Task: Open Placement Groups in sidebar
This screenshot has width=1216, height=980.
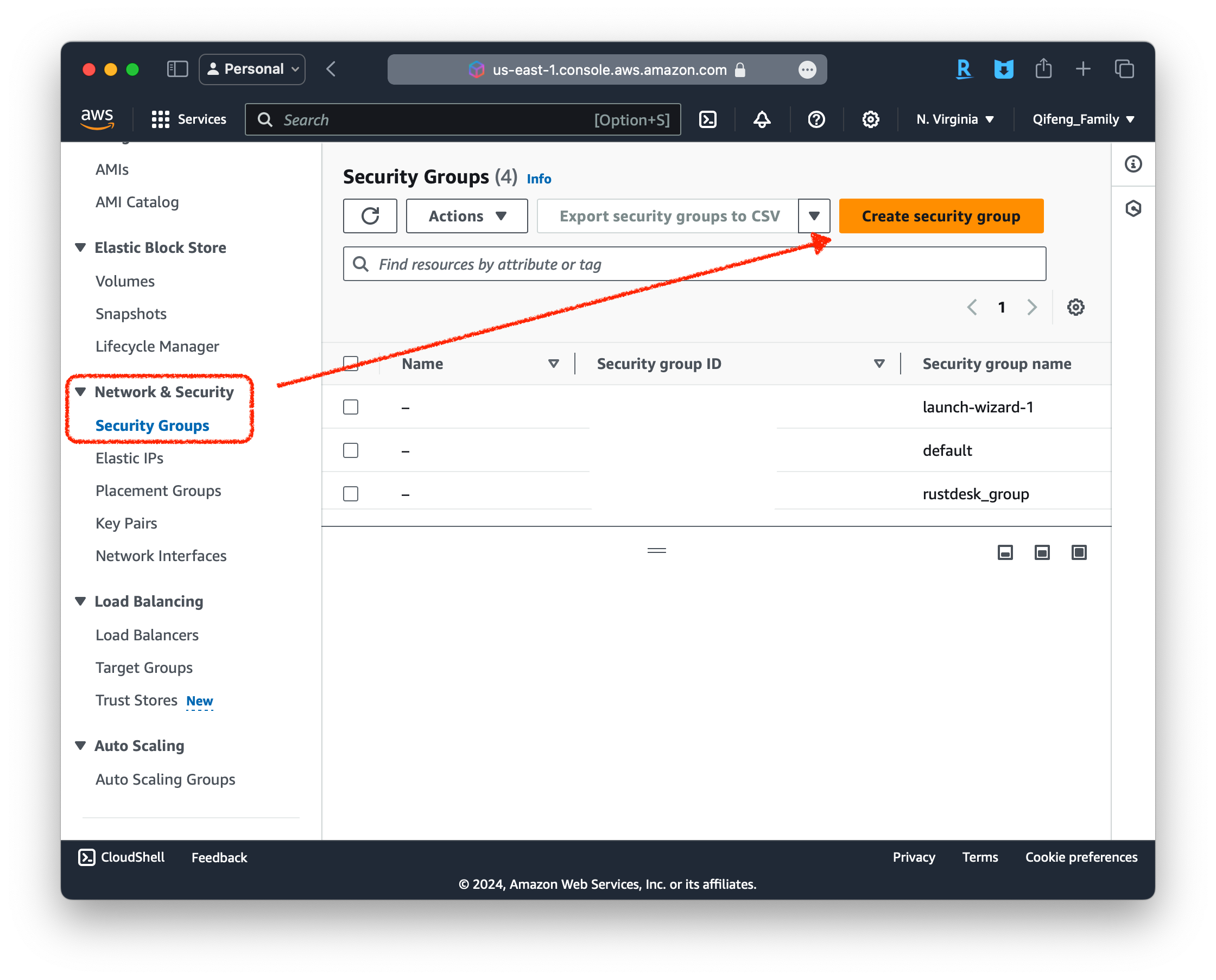Action: pyautogui.click(x=158, y=491)
